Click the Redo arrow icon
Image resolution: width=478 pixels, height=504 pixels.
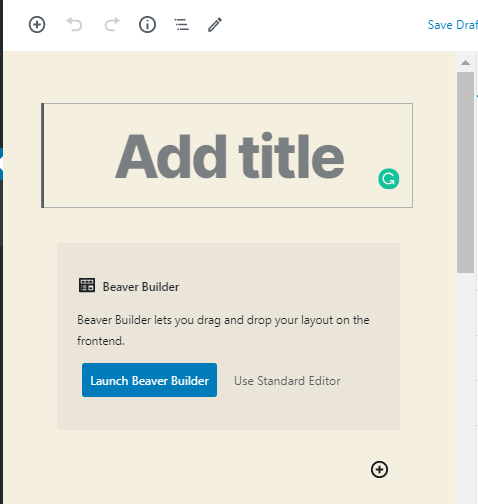coord(112,24)
